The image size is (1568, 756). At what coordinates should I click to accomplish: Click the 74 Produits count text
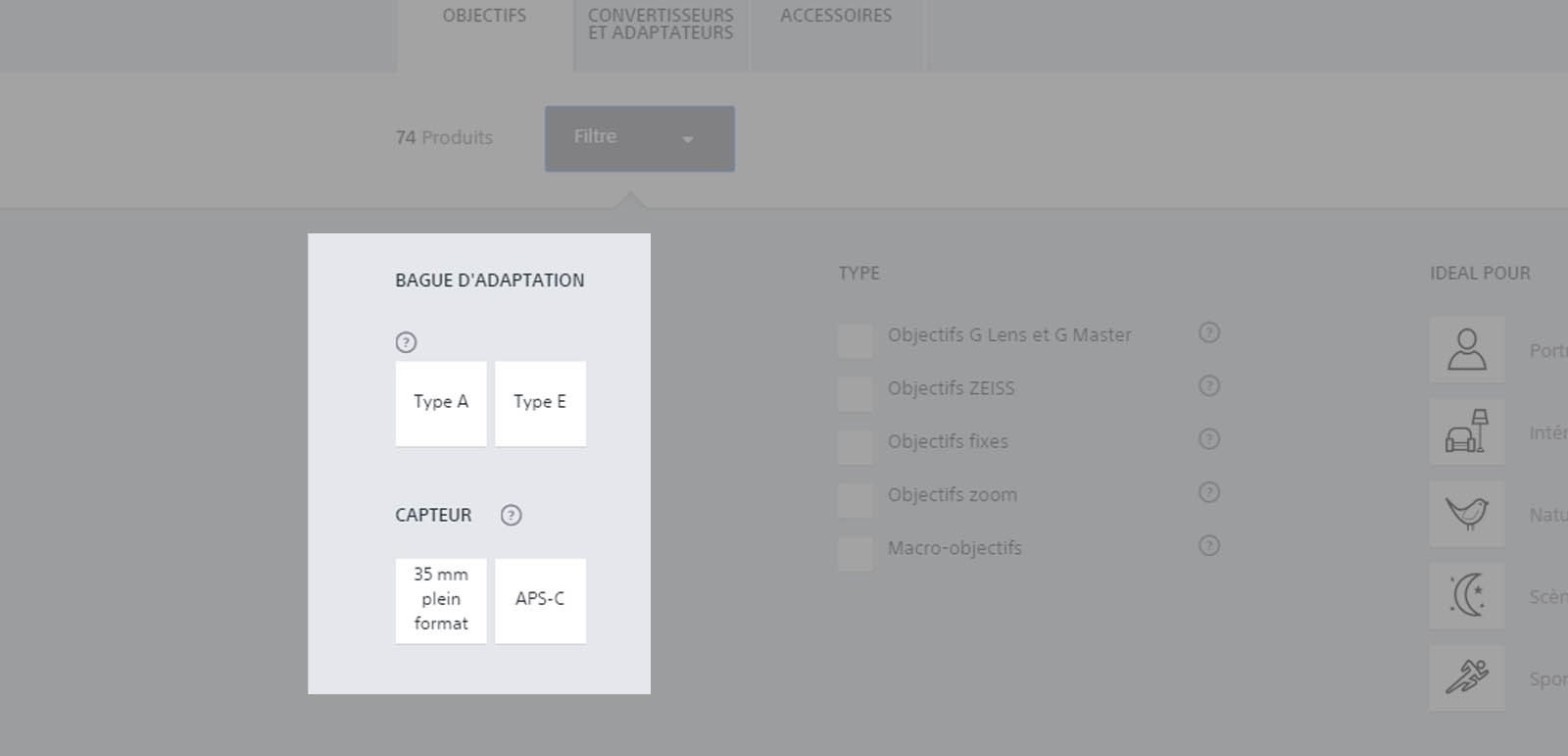(x=444, y=138)
